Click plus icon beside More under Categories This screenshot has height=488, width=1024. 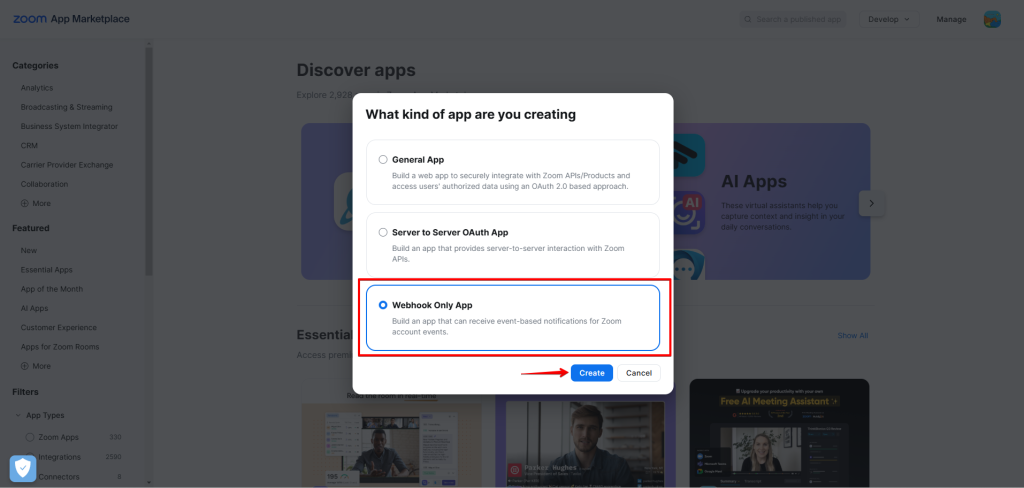tap(24, 203)
